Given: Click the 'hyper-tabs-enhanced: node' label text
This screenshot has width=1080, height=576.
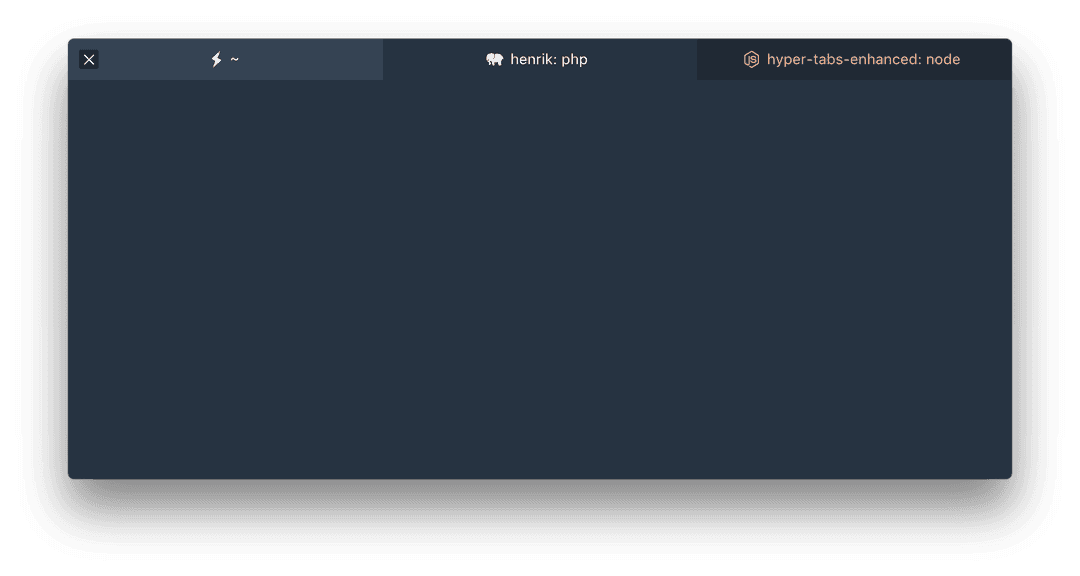Looking at the screenshot, I should [866, 59].
